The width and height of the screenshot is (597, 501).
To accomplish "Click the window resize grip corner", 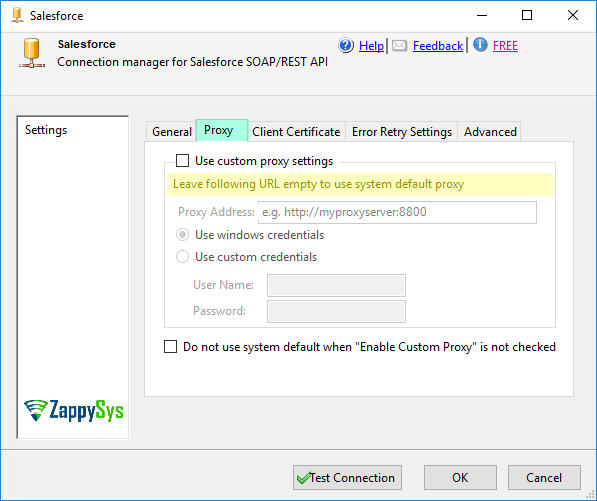I will coord(590,495).
